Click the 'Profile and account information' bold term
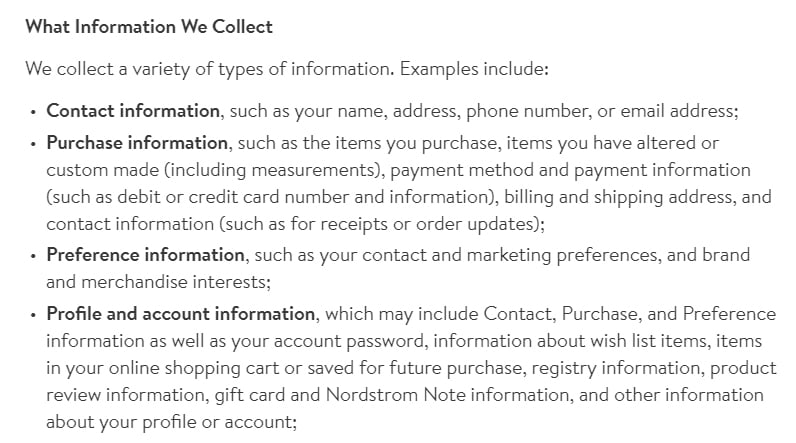The image size is (796, 443). pyautogui.click(x=181, y=314)
